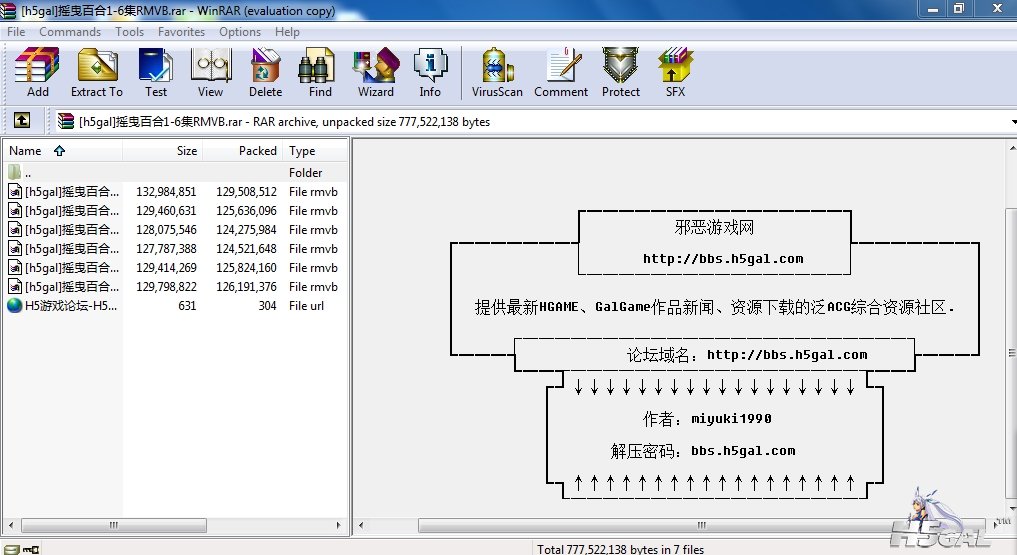Open the File menu
The image size is (1017, 555).
16,32
